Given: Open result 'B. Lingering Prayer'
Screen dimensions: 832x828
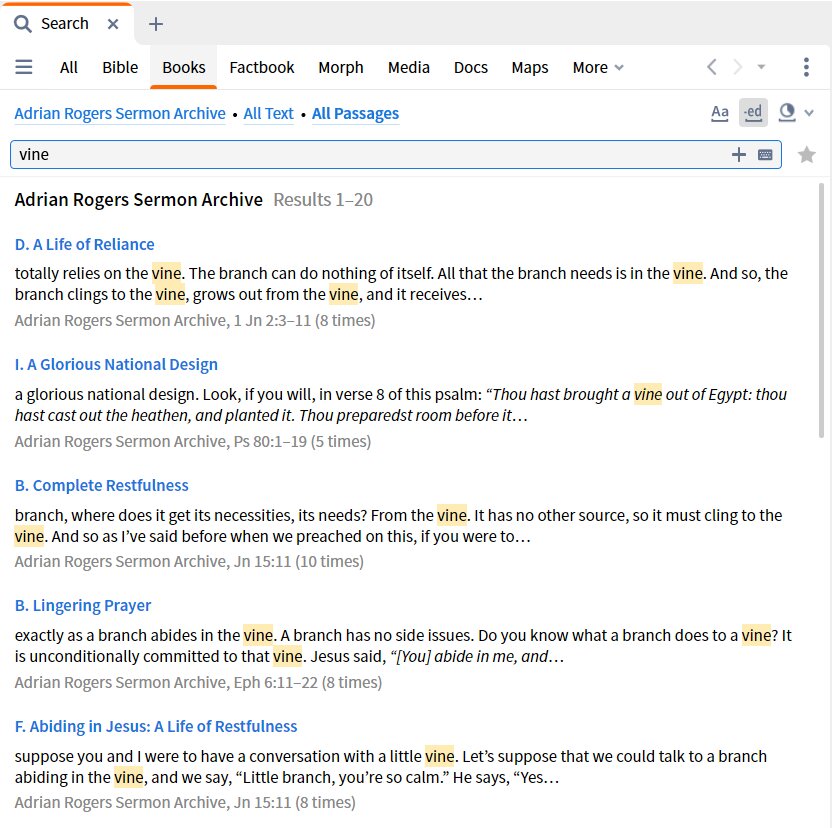Looking at the screenshot, I should [83, 606].
